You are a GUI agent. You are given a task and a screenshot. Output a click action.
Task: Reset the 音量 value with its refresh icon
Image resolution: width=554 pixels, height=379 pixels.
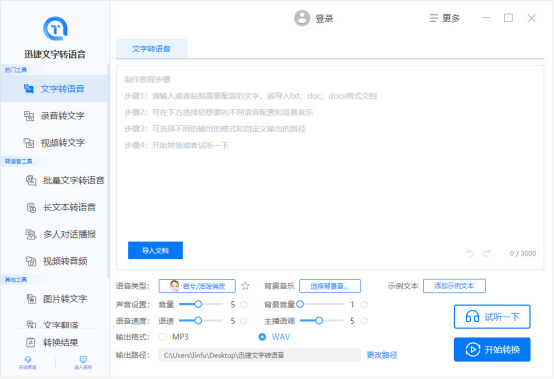[x=244, y=304]
